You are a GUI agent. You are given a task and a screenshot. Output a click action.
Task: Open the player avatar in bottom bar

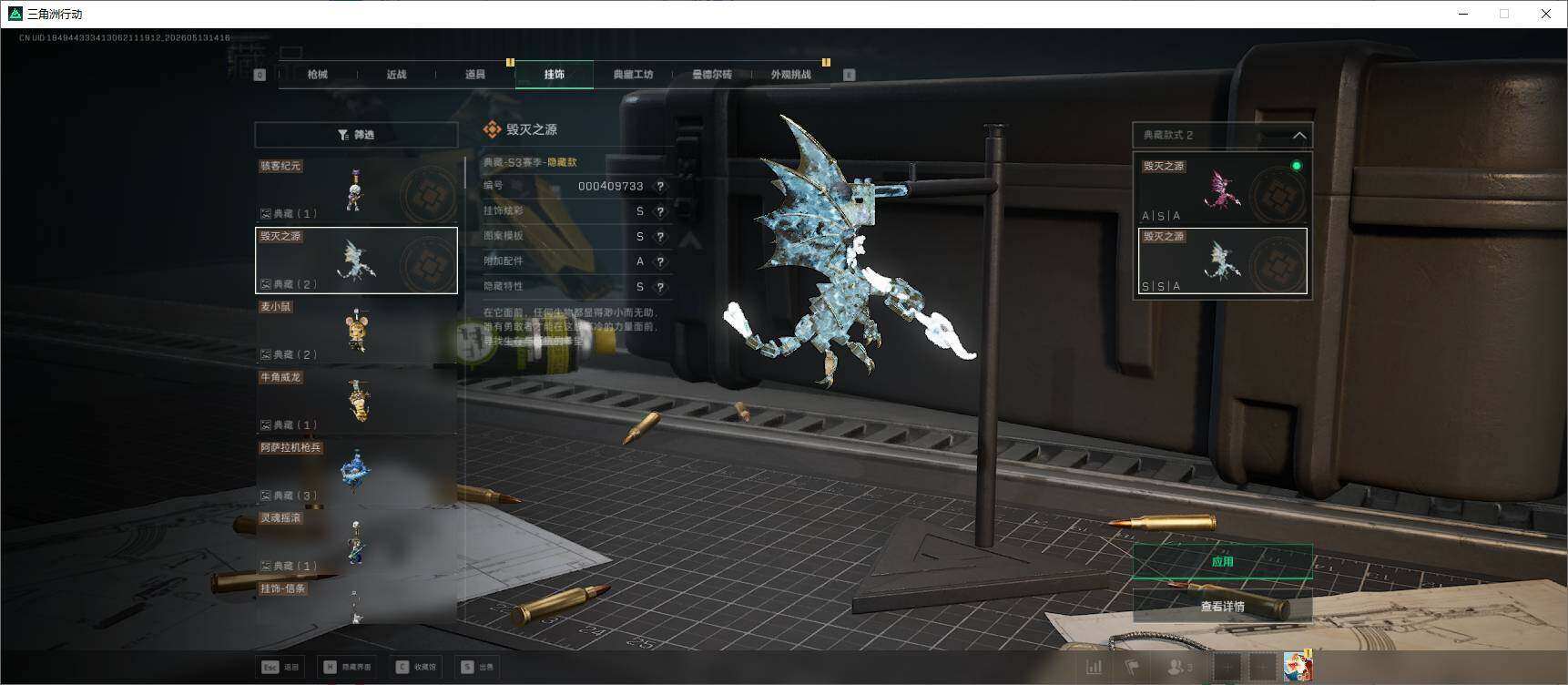1298,667
